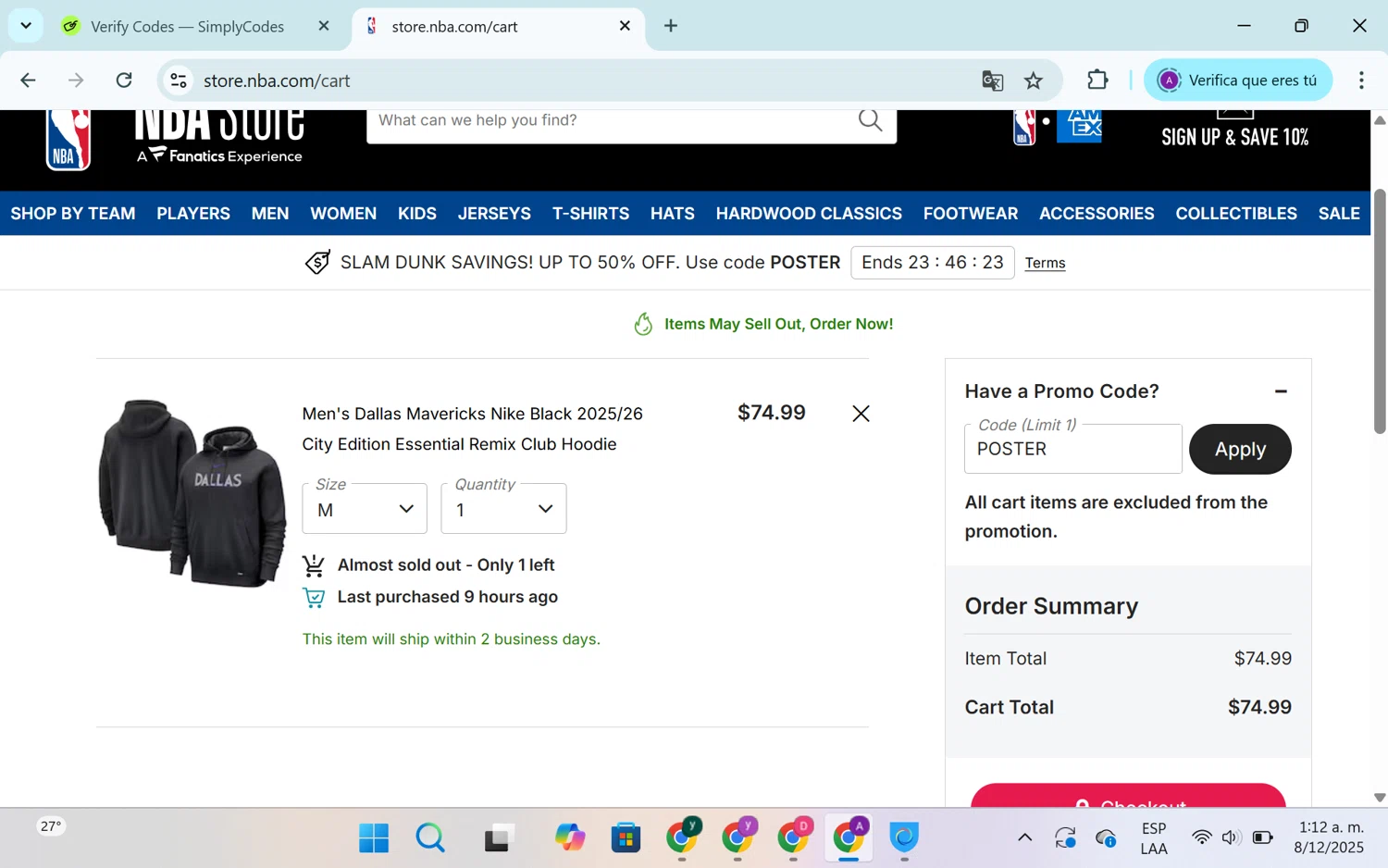This screenshot has width=1388, height=868.
Task: Launch Copilot from the taskbar
Action: pyautogui.click(x=570, y=837)
